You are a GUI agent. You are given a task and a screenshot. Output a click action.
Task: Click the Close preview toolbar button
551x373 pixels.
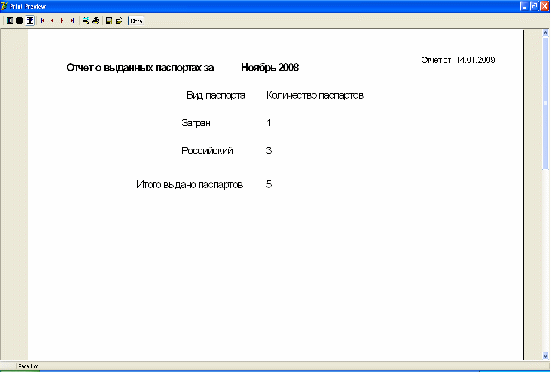(136, 21)
